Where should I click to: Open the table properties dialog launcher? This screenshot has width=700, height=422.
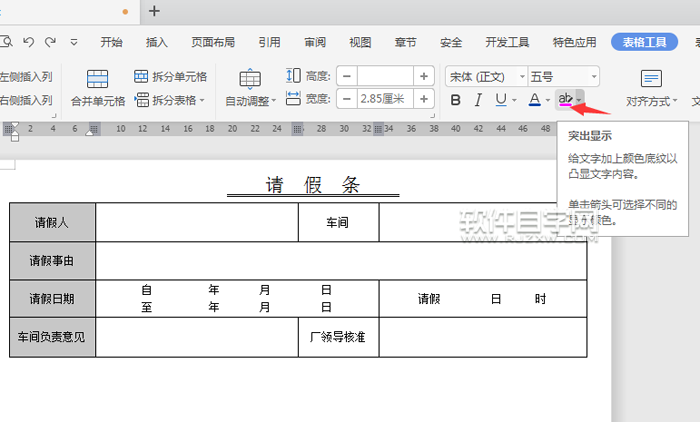pyautogui.click(x=432, y=116)
